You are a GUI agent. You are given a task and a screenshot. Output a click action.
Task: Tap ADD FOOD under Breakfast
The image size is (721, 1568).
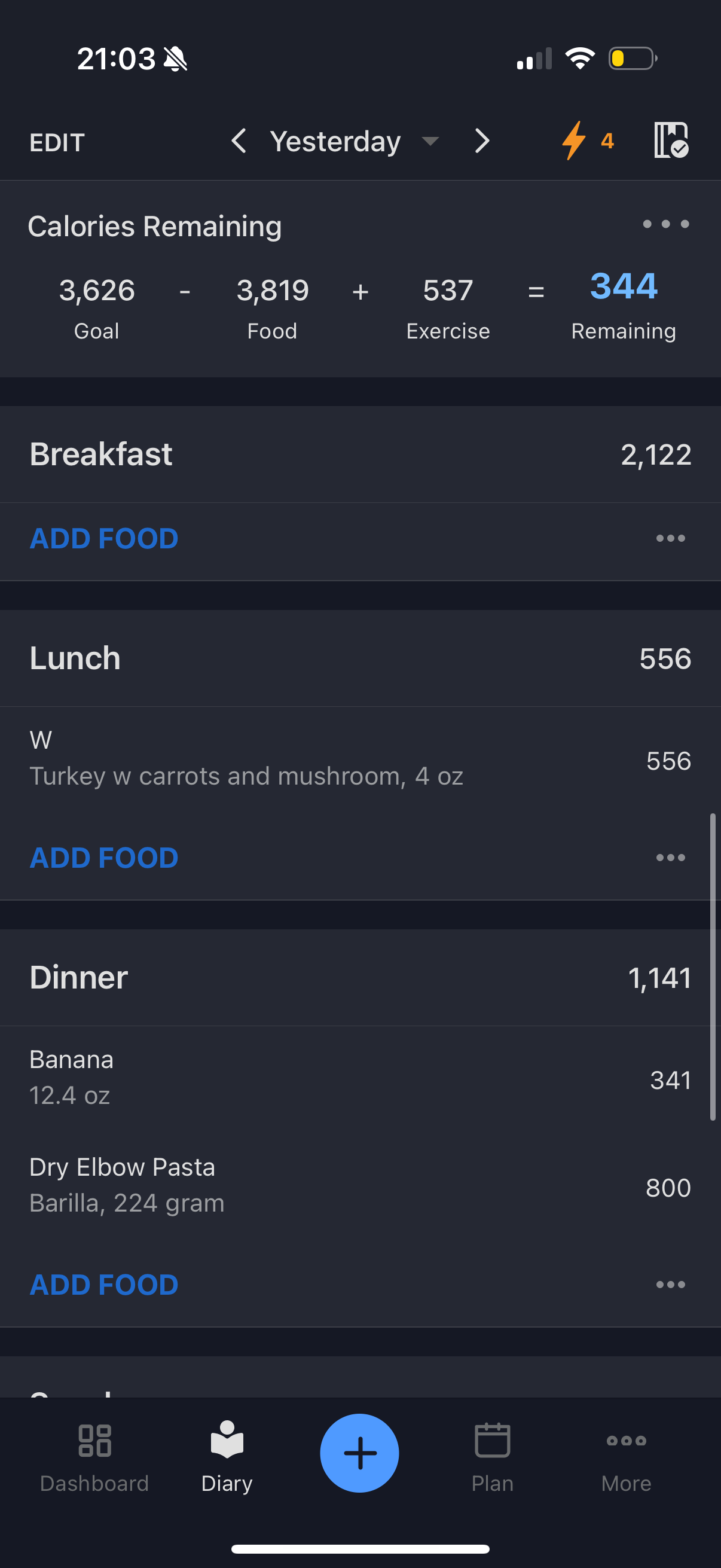(104, 538)
